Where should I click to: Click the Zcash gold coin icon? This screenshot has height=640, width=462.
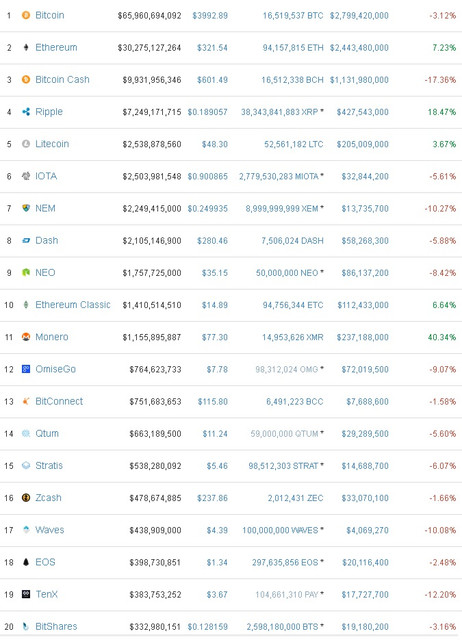click(x=26, y=498)
